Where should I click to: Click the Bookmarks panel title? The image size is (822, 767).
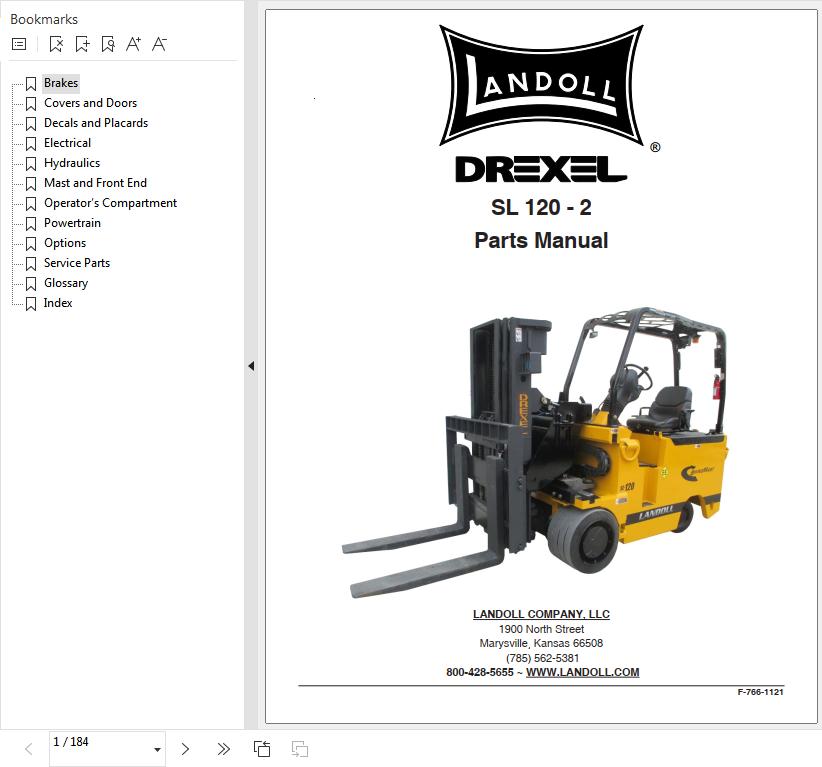tap(44, 19)
